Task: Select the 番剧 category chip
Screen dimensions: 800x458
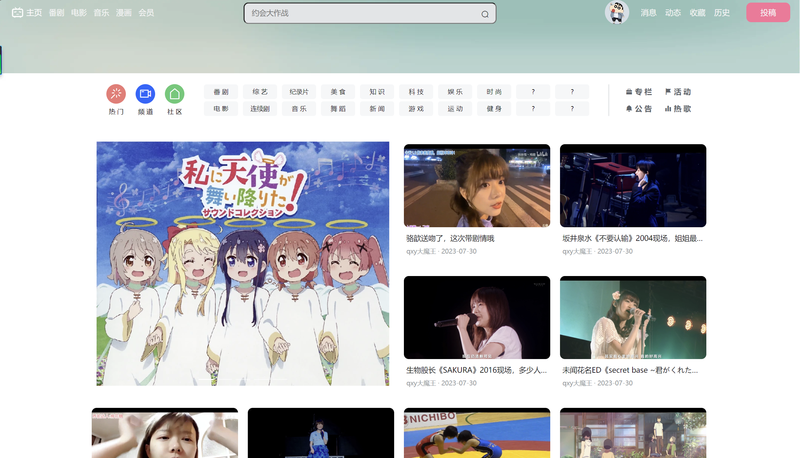Action: point(221,92)
